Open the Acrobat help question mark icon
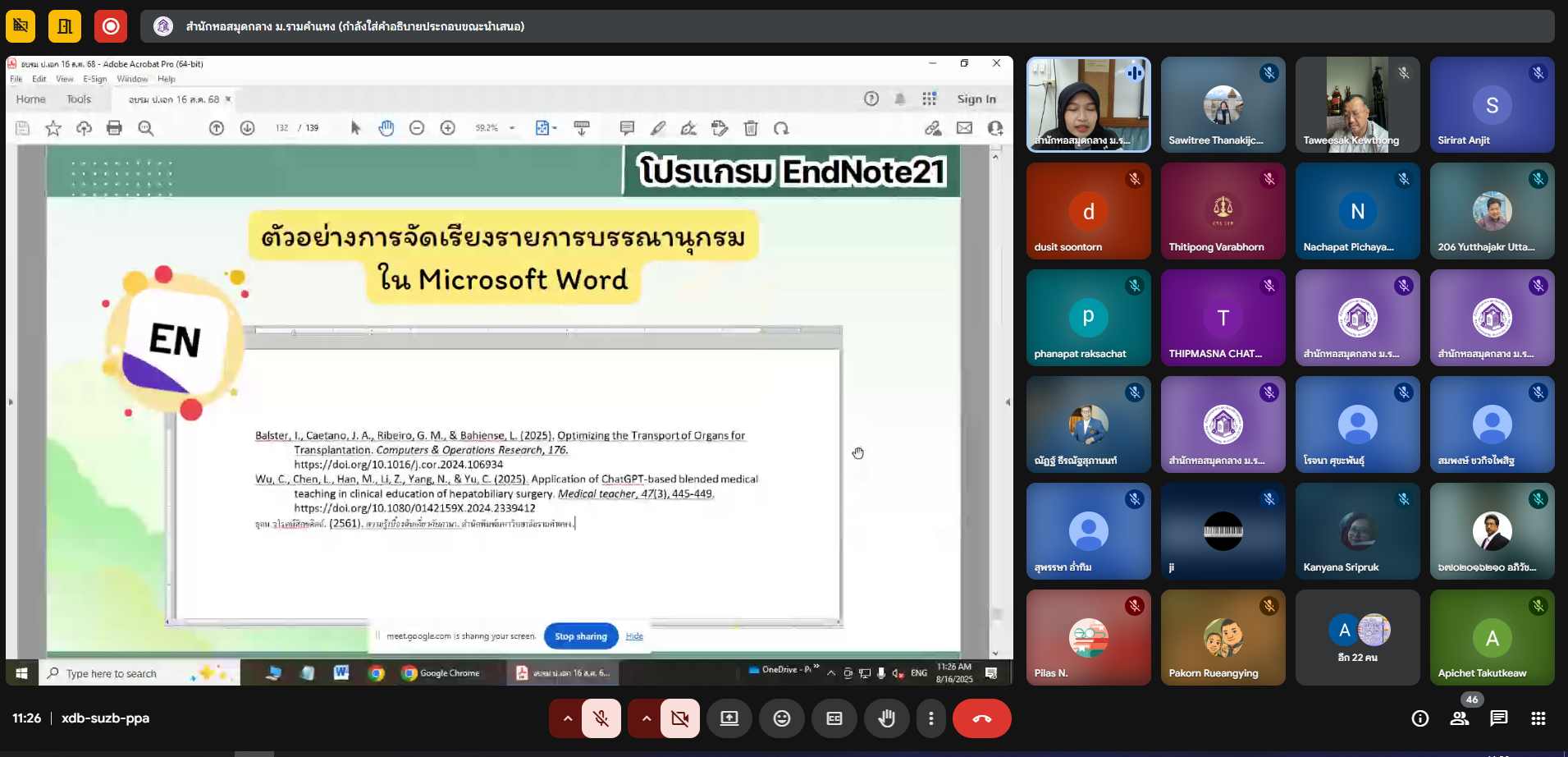 coord(871,99)
